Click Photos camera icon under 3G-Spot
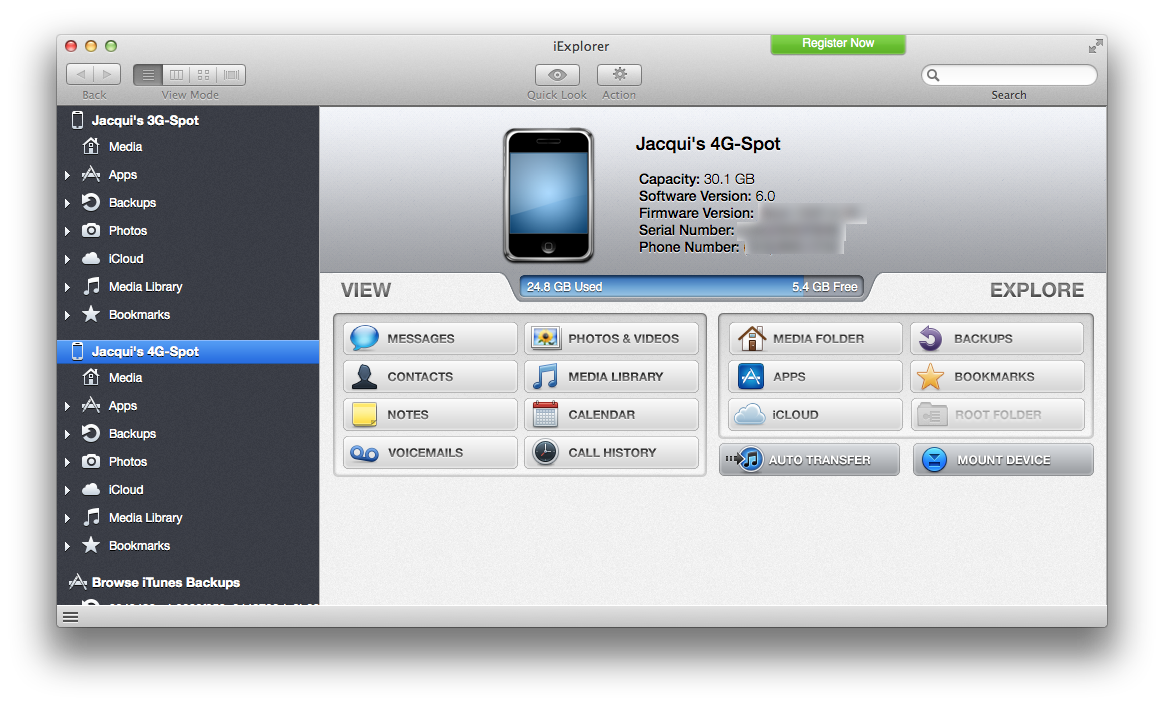Viewport: 1164px width, 706px height. click(91, 230)
